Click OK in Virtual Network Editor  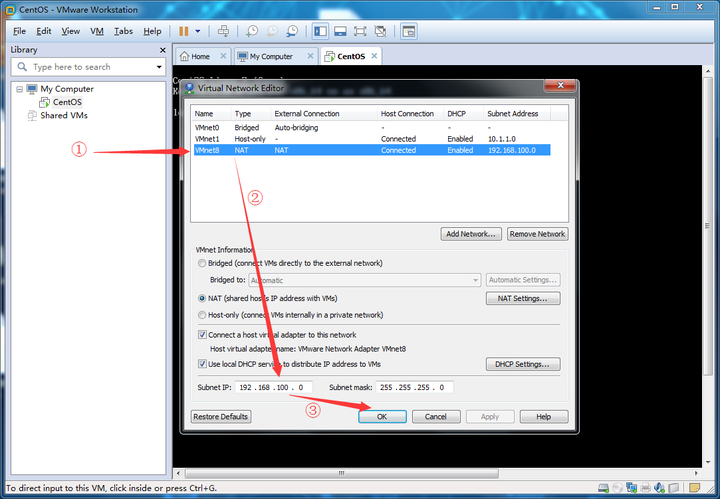[382, 417]
